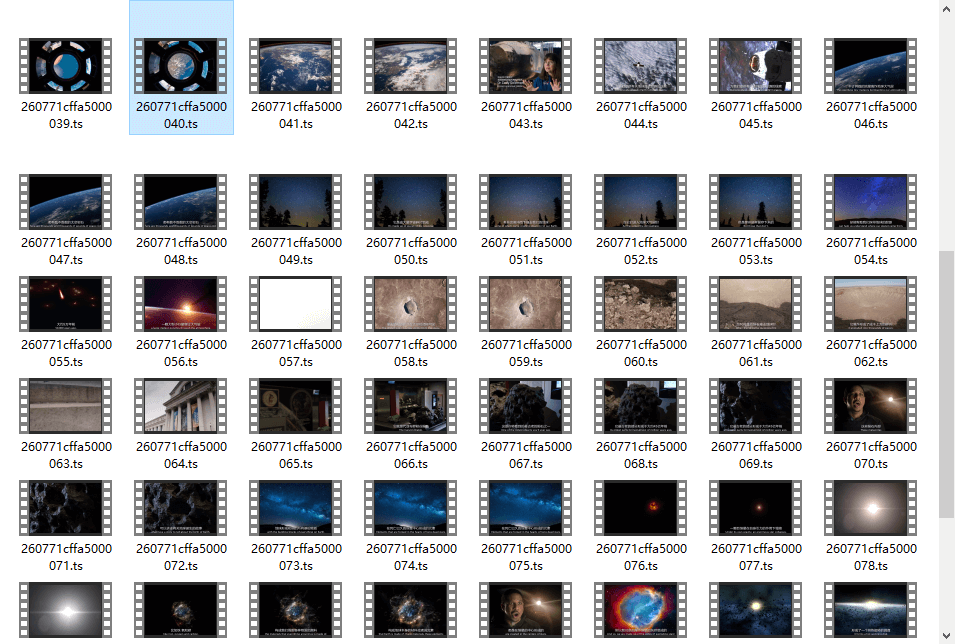Screen dimensions: 955x644
Task: Click the scrollbar up arrow
Action: click(946, 8)
